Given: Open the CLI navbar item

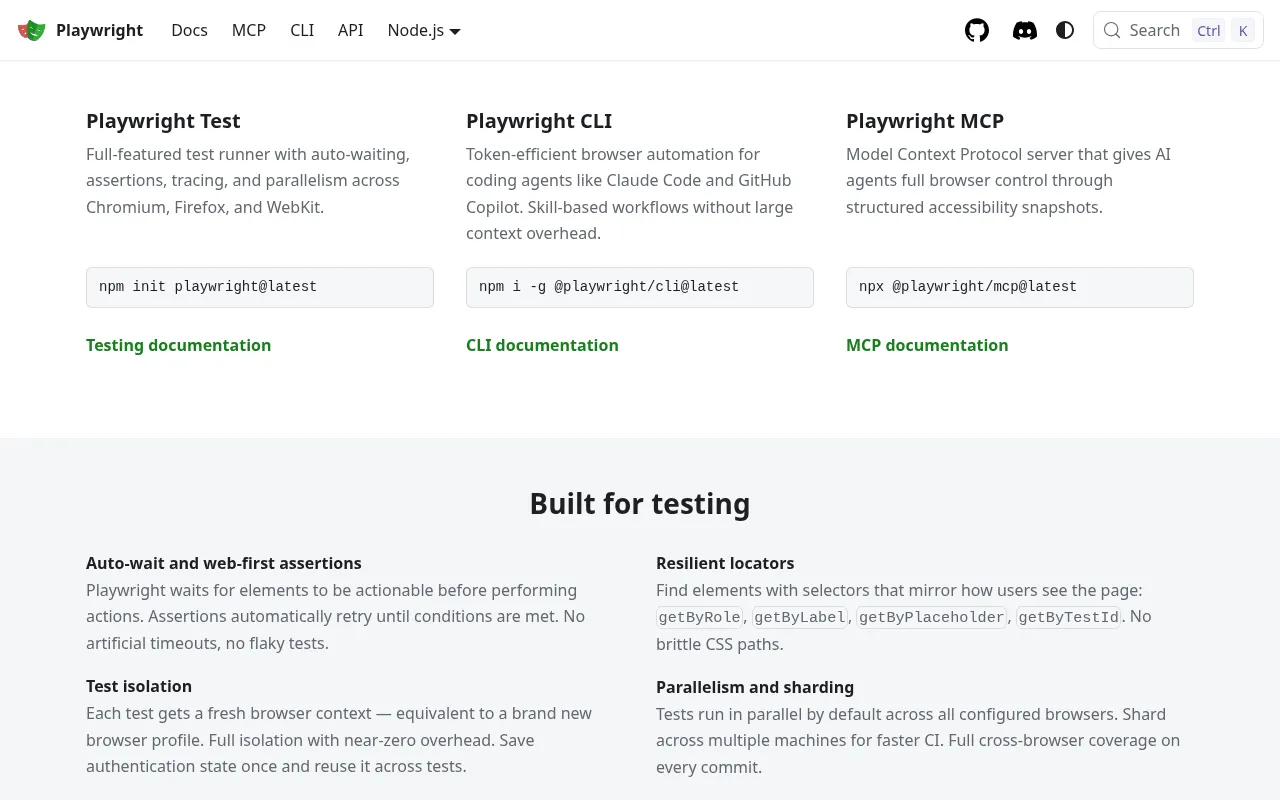Looking at the screenshot, I should pyautogui.click(x=302, y=30).
